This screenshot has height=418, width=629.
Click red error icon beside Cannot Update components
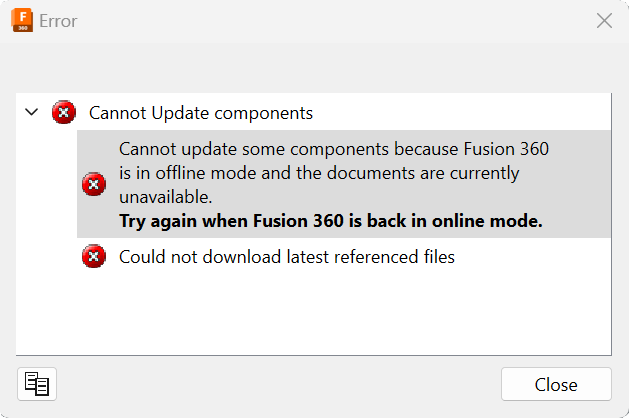click(64, 112)
